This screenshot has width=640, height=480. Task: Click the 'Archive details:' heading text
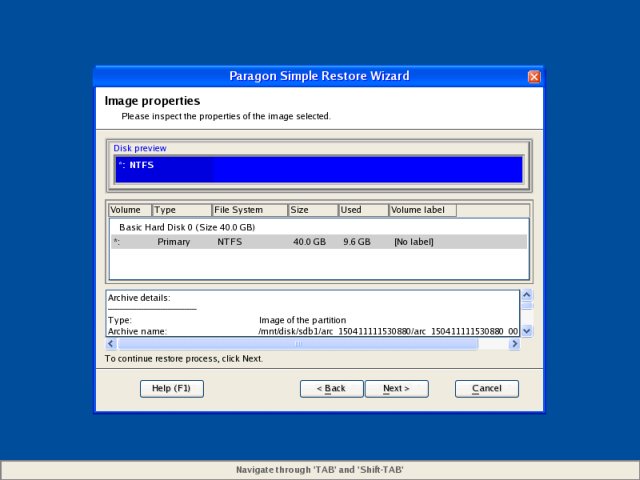pos(139,298)
